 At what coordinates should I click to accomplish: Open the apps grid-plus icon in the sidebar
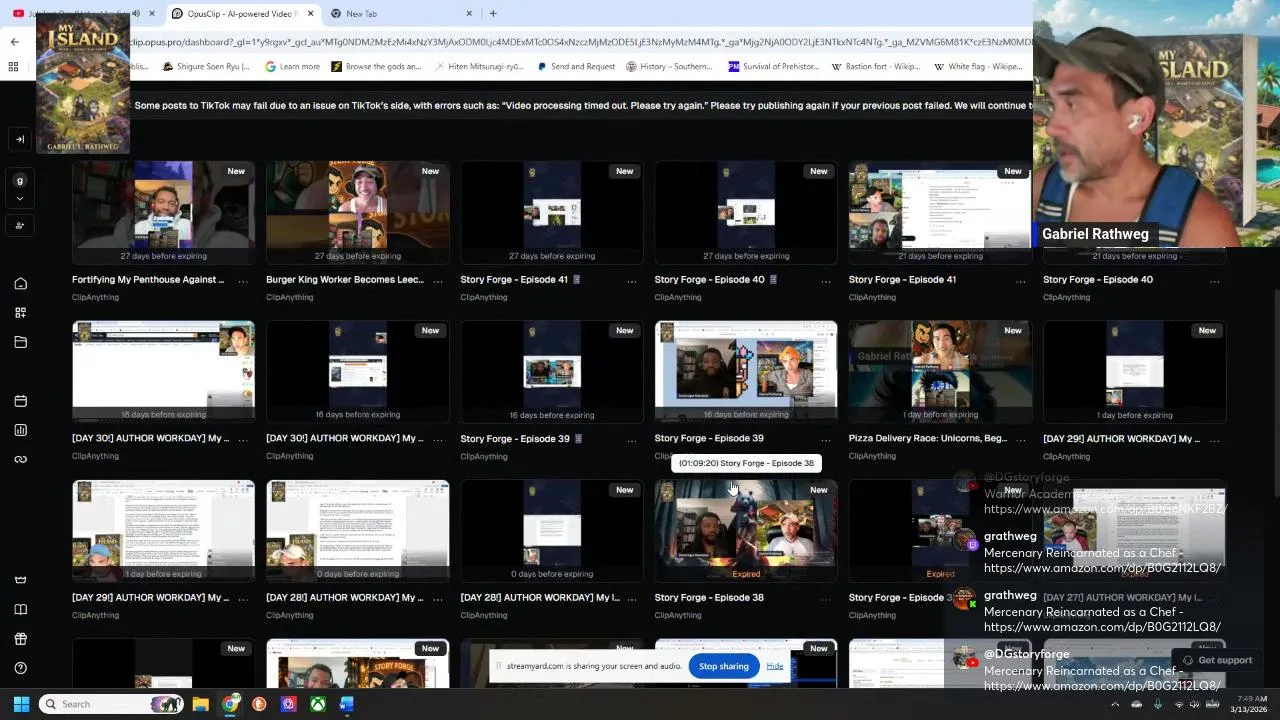[20, 313]
